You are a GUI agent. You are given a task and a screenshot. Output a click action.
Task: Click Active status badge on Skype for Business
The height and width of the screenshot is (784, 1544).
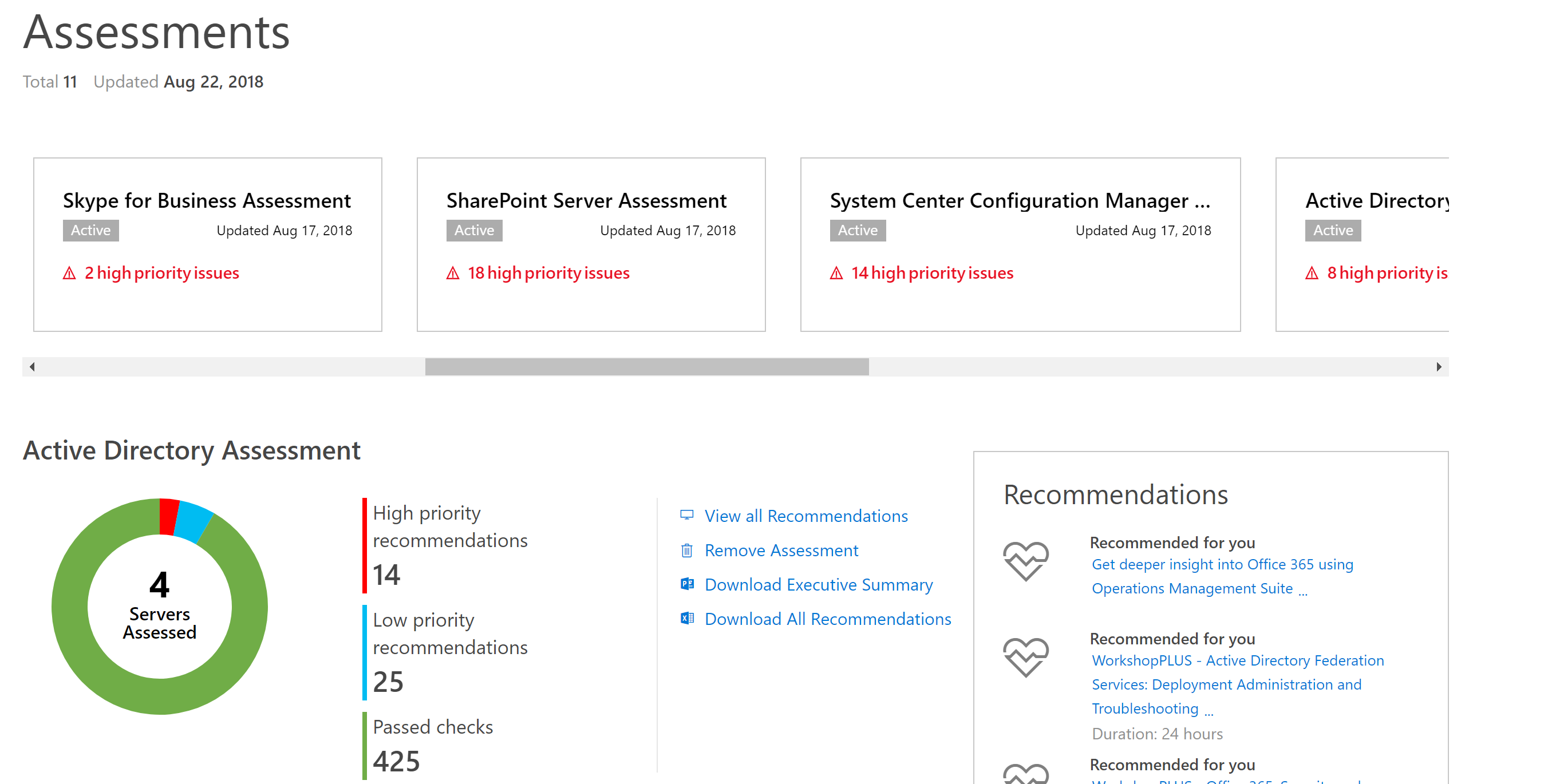(x=90, y=231)
